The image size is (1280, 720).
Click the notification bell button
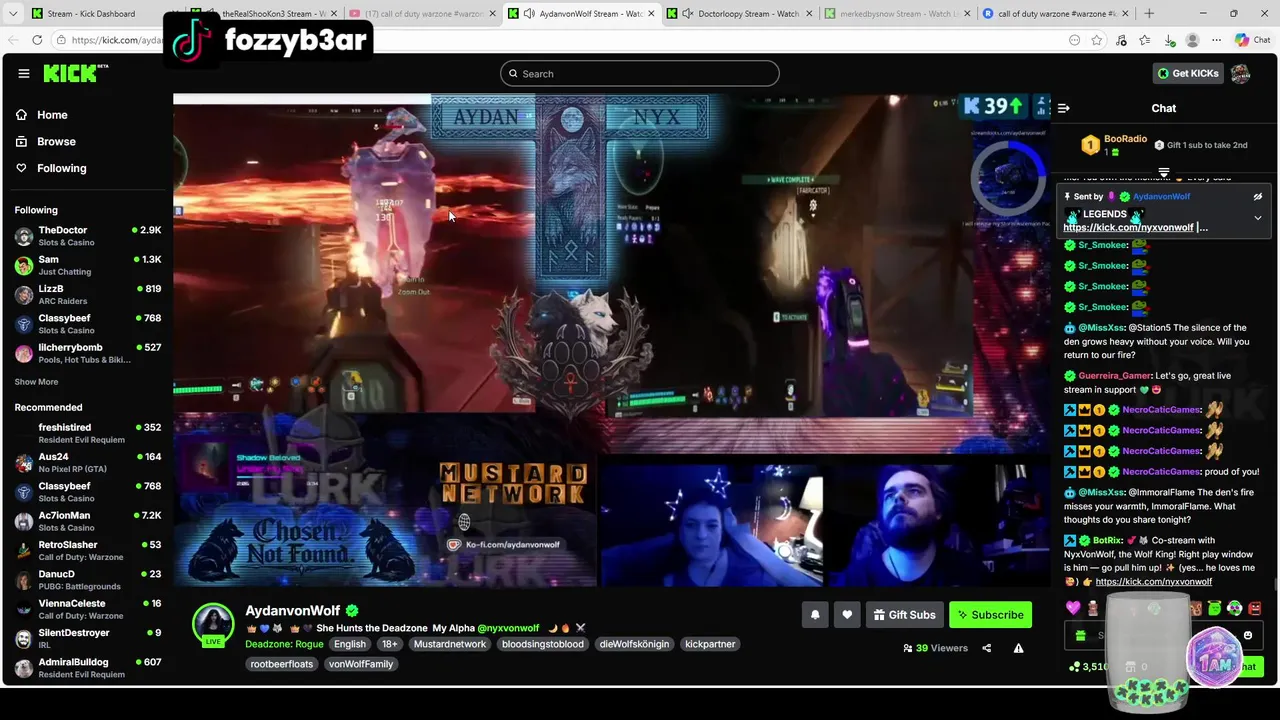point(815,615)
